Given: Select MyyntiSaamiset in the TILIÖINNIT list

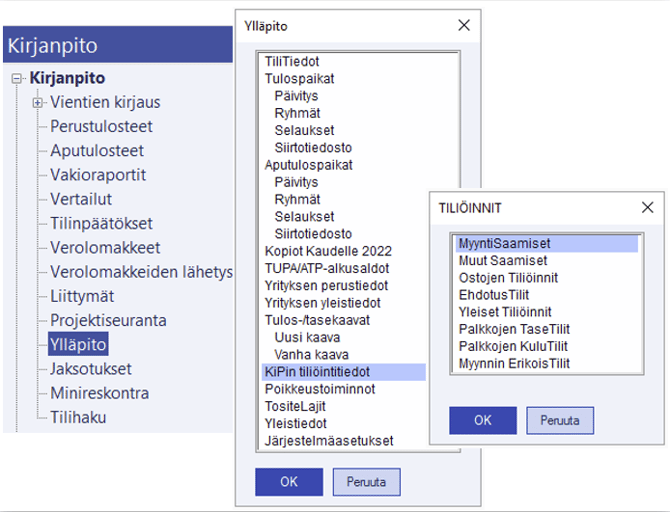Looking at the screenshot, I should tap(504, 243).
